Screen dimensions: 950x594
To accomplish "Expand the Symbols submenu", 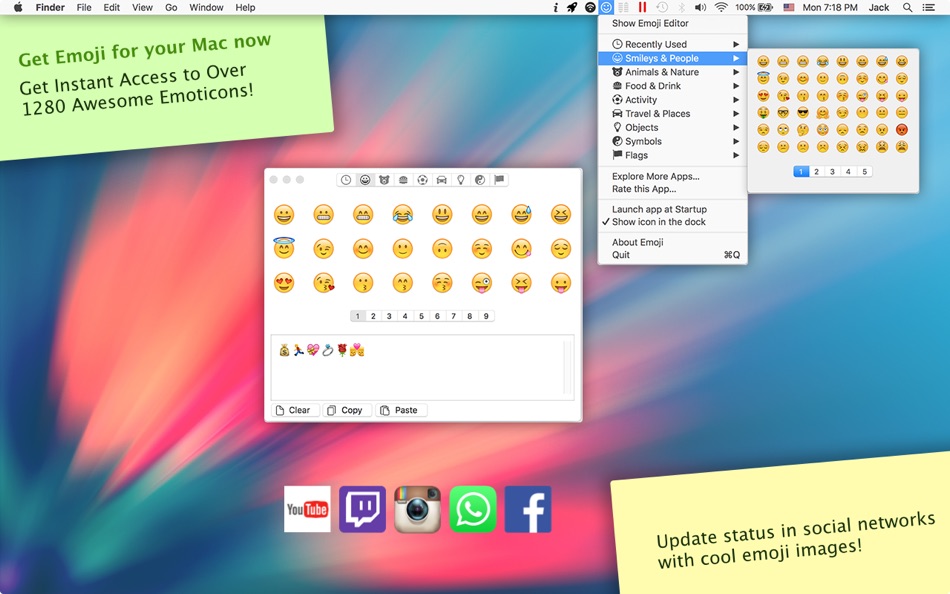I will coord(673,141).
